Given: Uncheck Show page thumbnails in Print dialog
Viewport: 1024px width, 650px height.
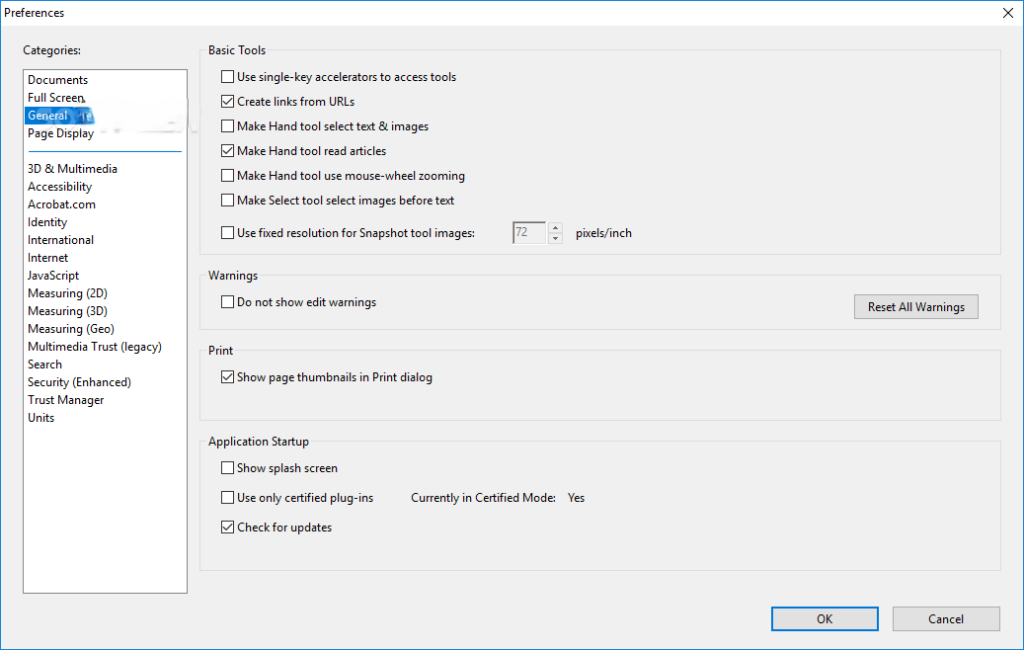Looking at the screenshot, I should point(227,377).
